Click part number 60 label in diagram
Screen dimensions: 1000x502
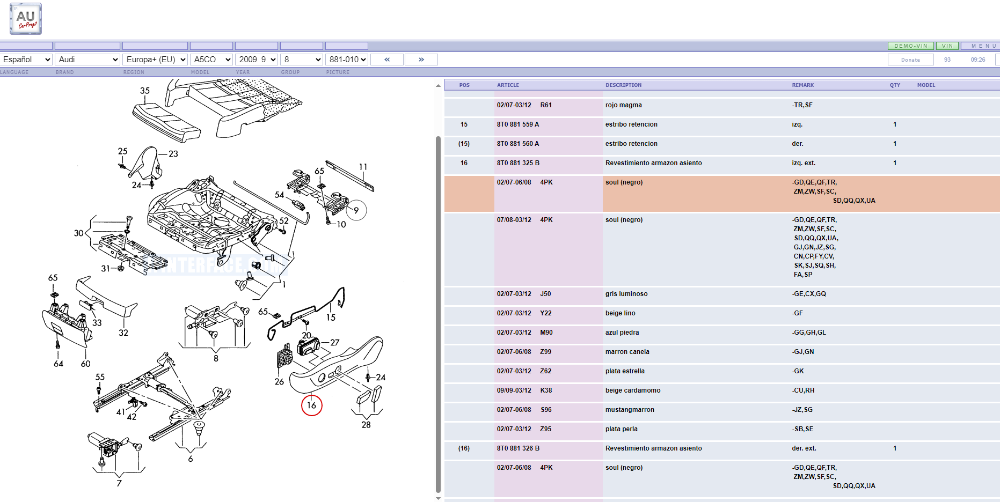click(85, 364)
